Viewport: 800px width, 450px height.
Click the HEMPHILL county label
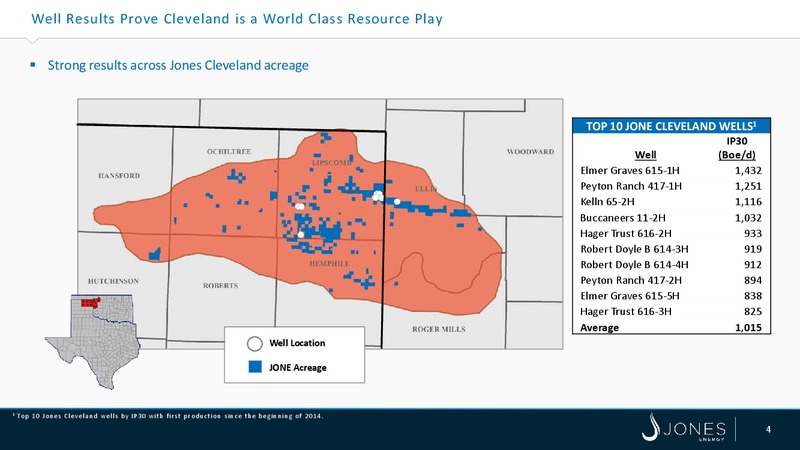tap(330, 264)
